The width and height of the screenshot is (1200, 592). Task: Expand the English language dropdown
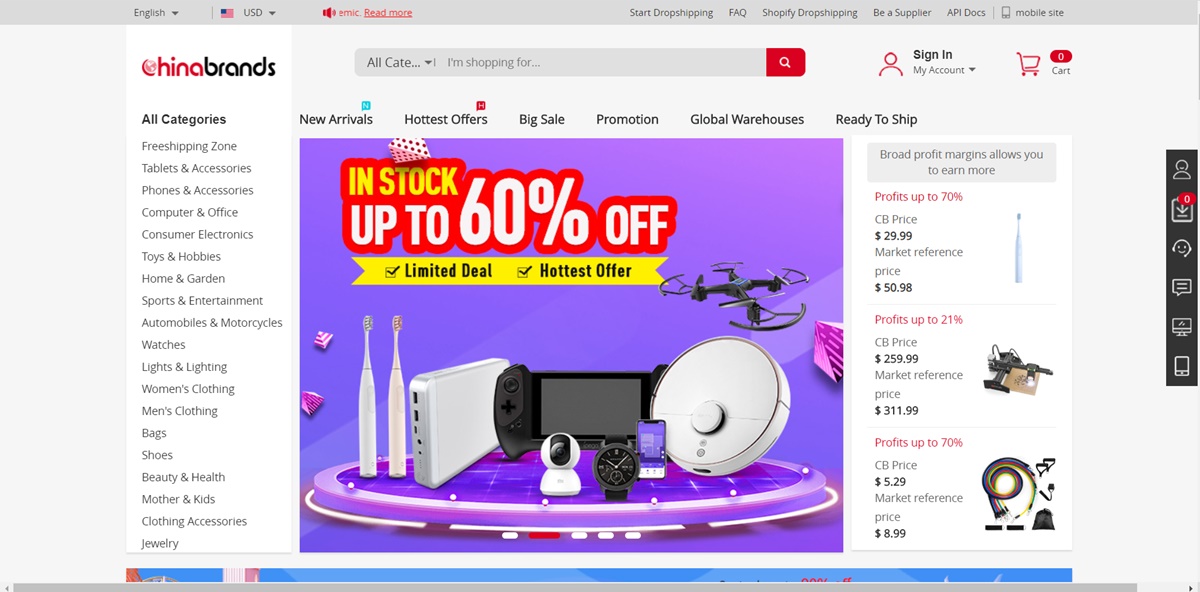coord(156,13)
